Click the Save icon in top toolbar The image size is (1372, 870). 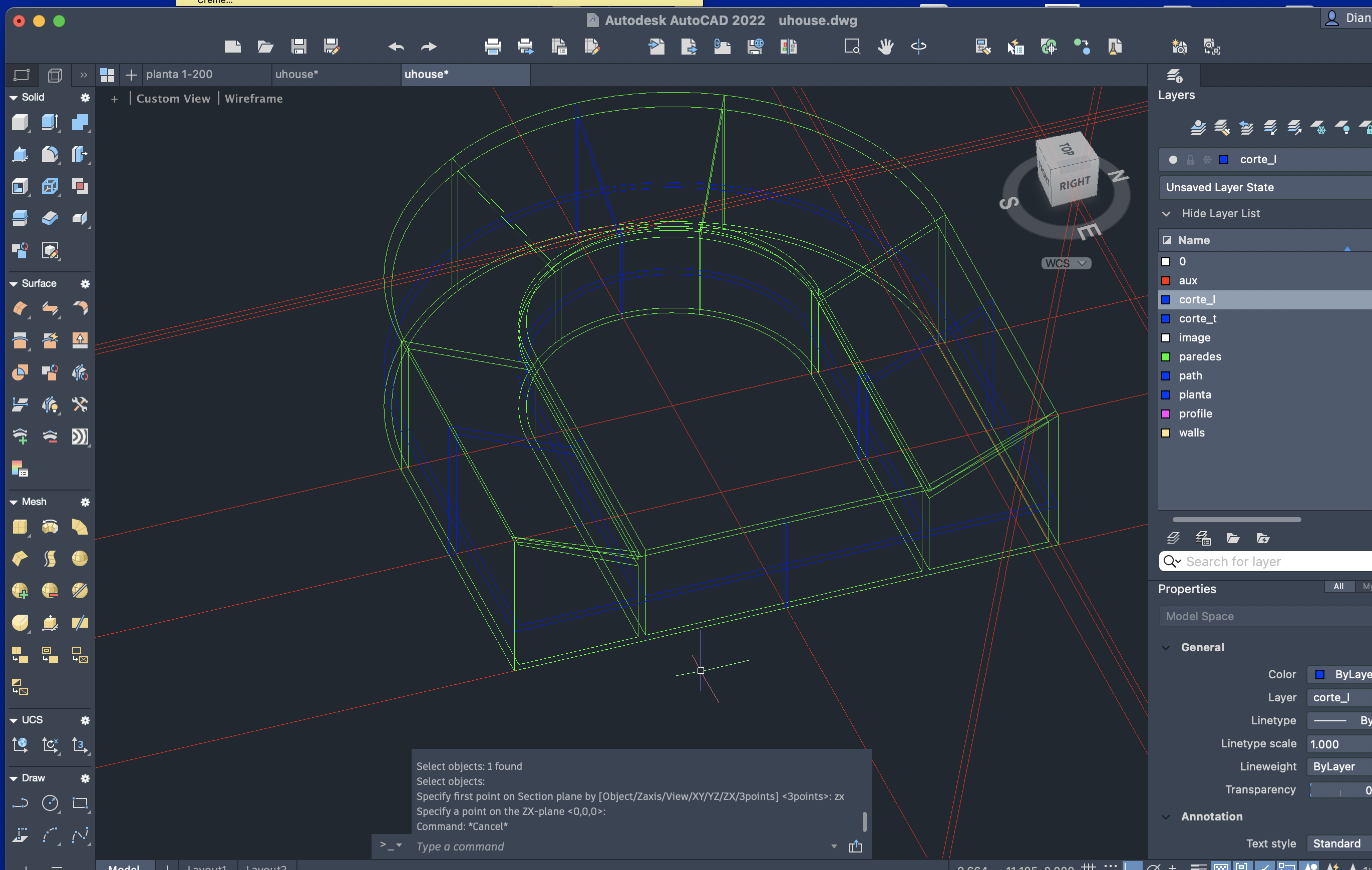coord(298,47)
